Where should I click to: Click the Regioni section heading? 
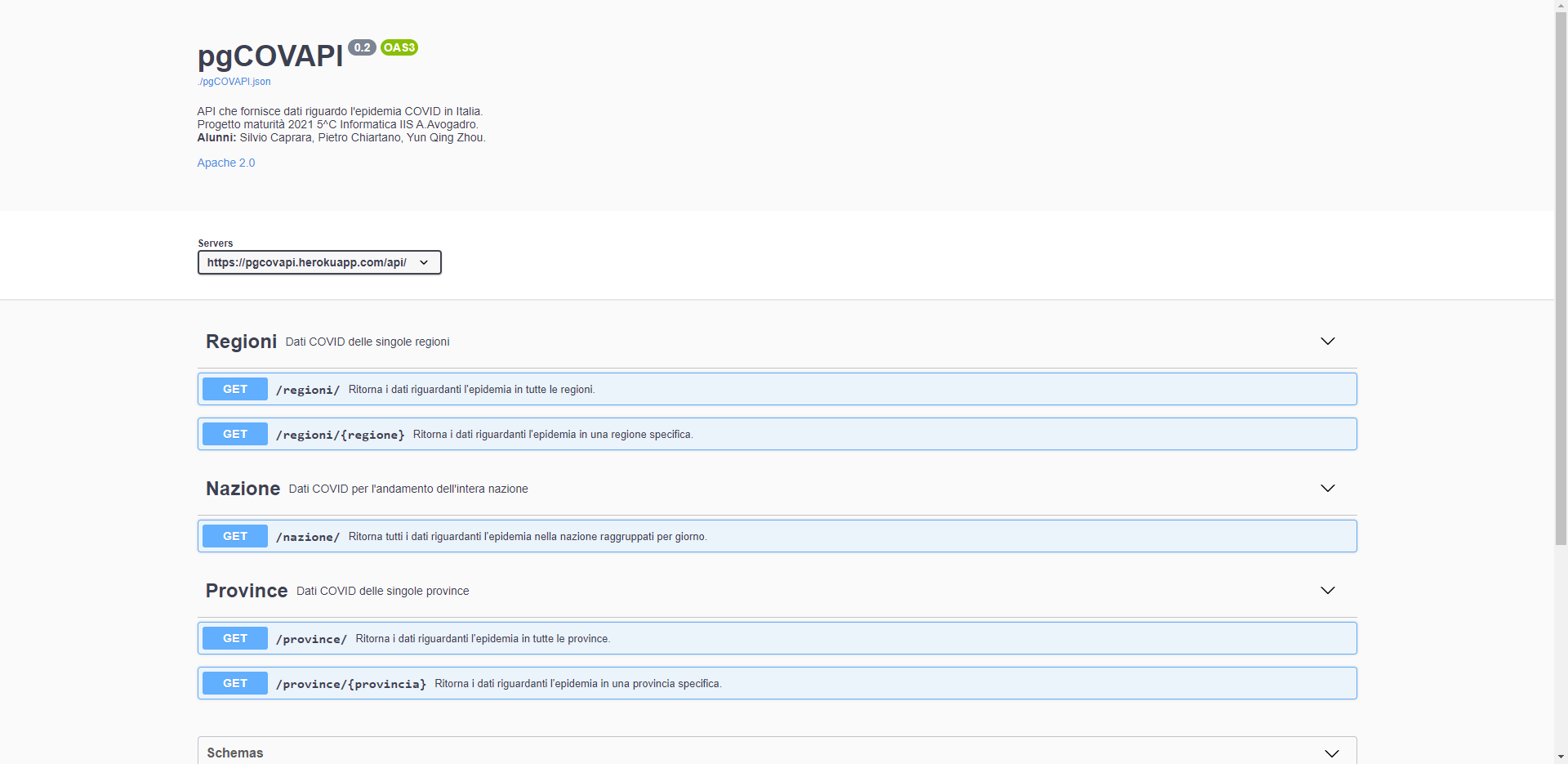pos(241,342)
